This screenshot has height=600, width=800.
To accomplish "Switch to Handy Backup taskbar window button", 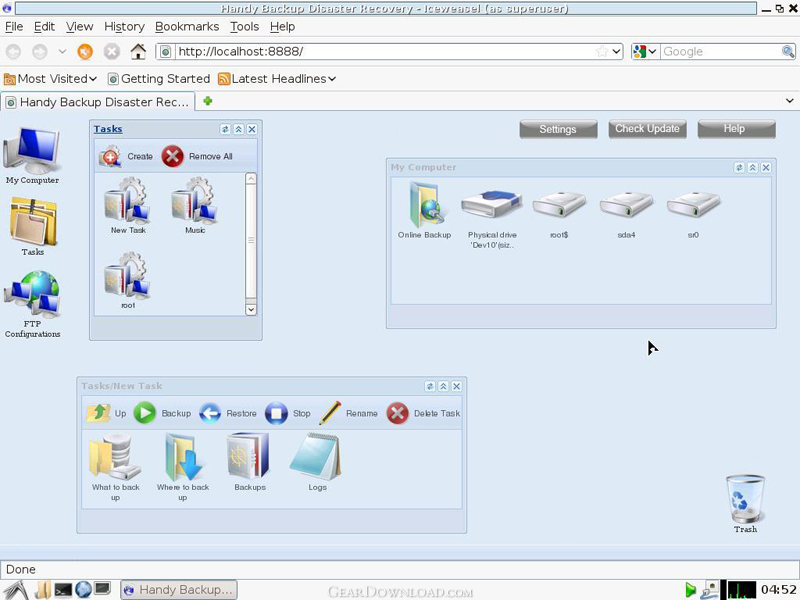I will coord(179,590).
